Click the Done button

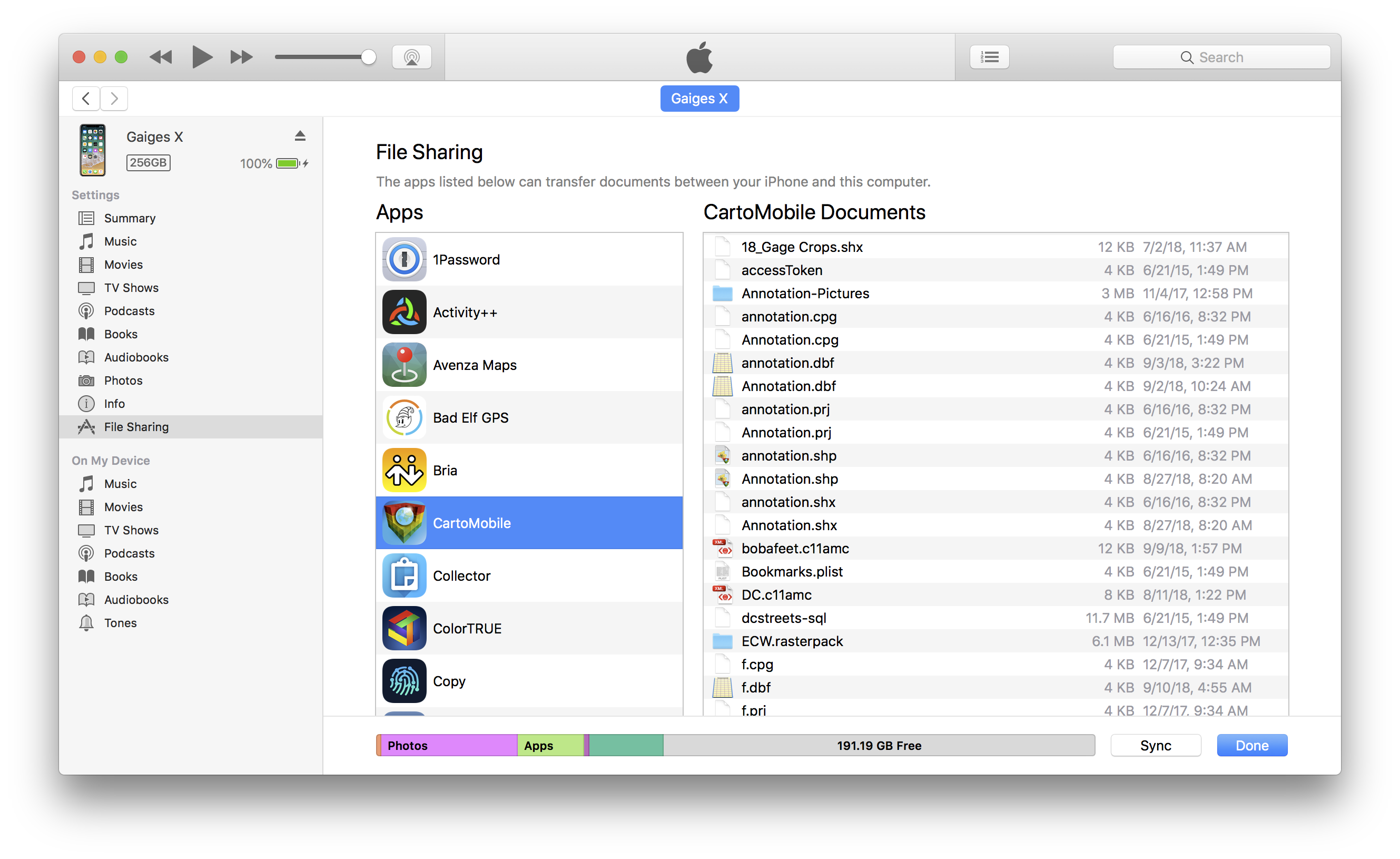click(x=1251, y=745)
